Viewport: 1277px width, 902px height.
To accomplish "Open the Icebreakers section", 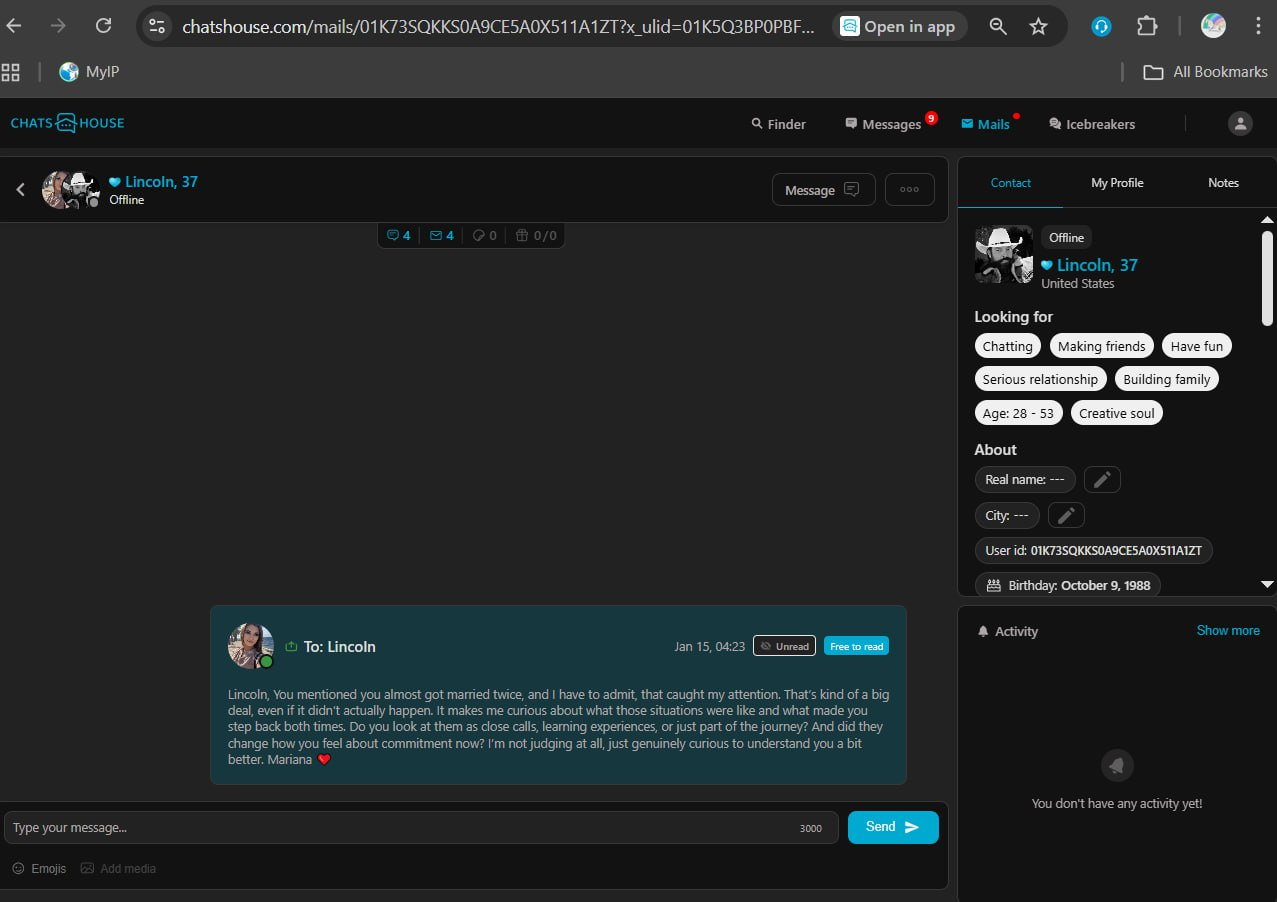I will (x=1092, y=124).
